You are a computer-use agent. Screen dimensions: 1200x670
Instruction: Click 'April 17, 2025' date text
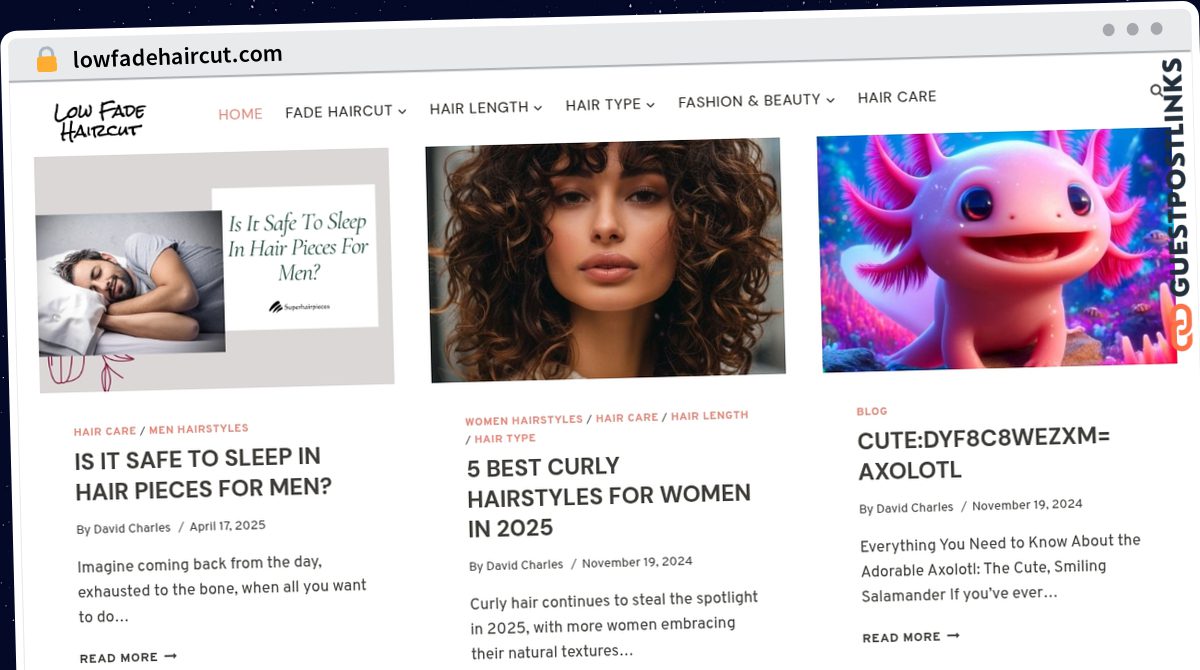227,526
